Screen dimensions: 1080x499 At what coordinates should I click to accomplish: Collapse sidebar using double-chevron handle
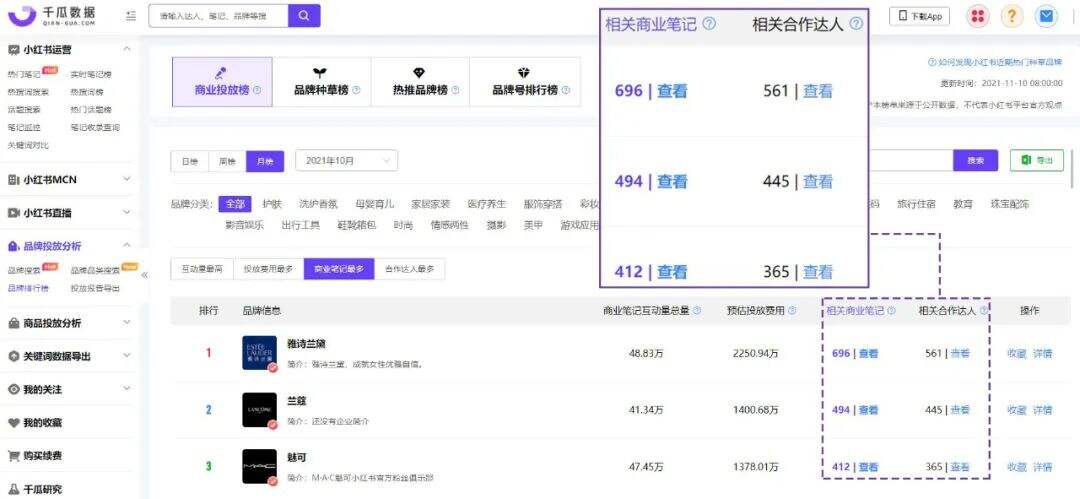[145, 275]
